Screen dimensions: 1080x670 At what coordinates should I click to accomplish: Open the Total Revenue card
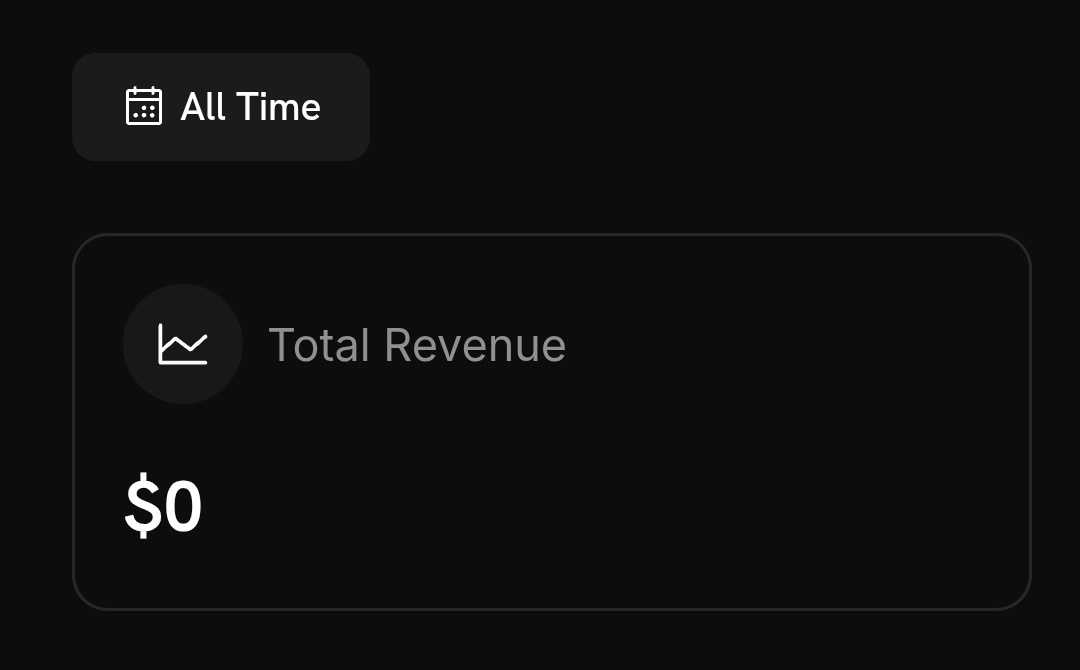coord(551,421)
